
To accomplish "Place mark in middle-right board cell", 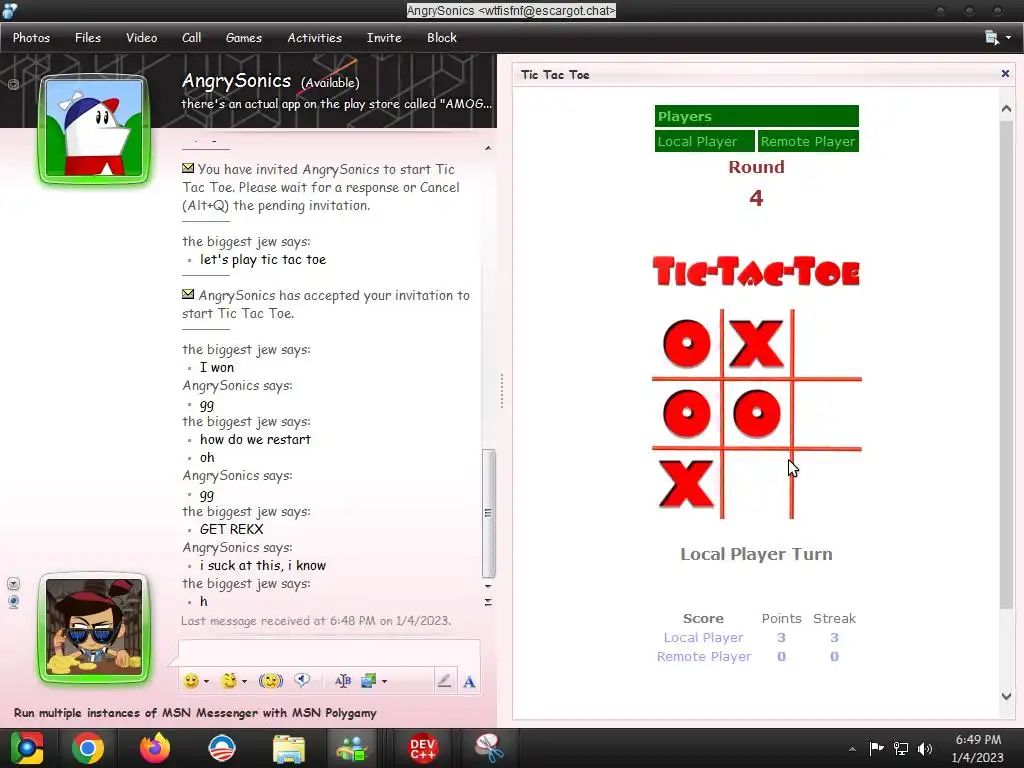I will [827, 413].
